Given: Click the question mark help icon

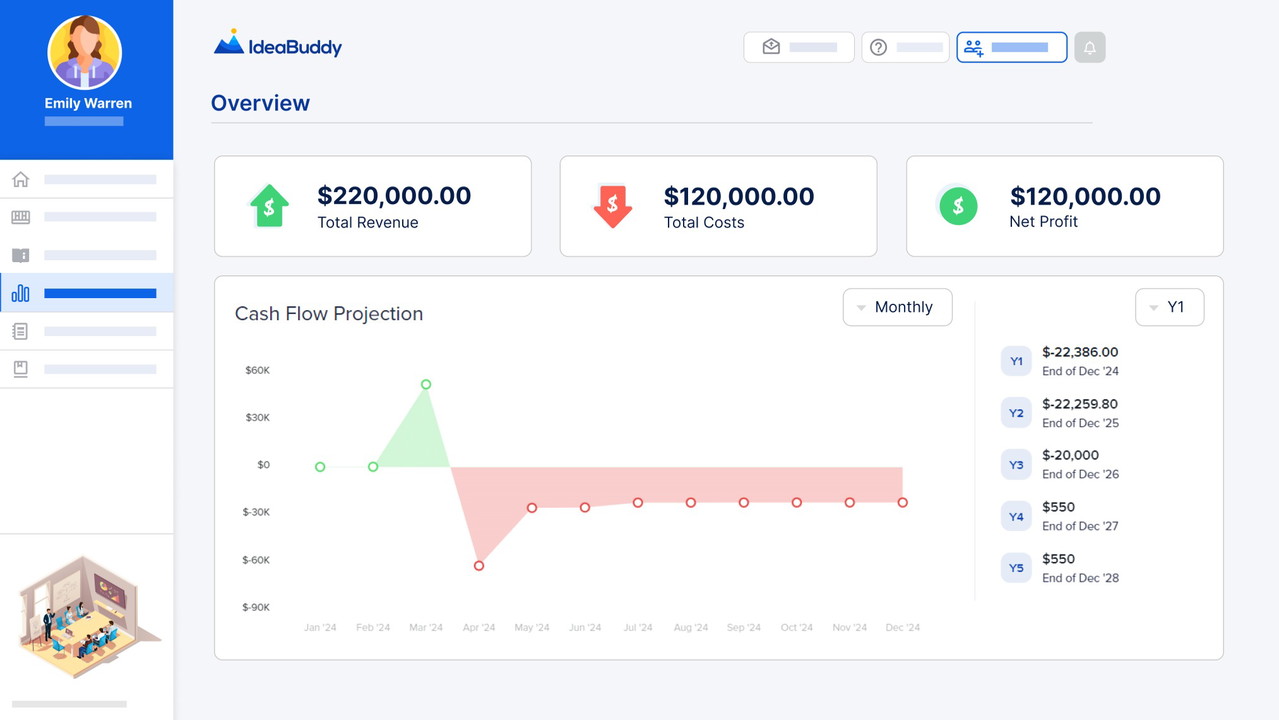Looking at the screenshot, I should point(878,47).
